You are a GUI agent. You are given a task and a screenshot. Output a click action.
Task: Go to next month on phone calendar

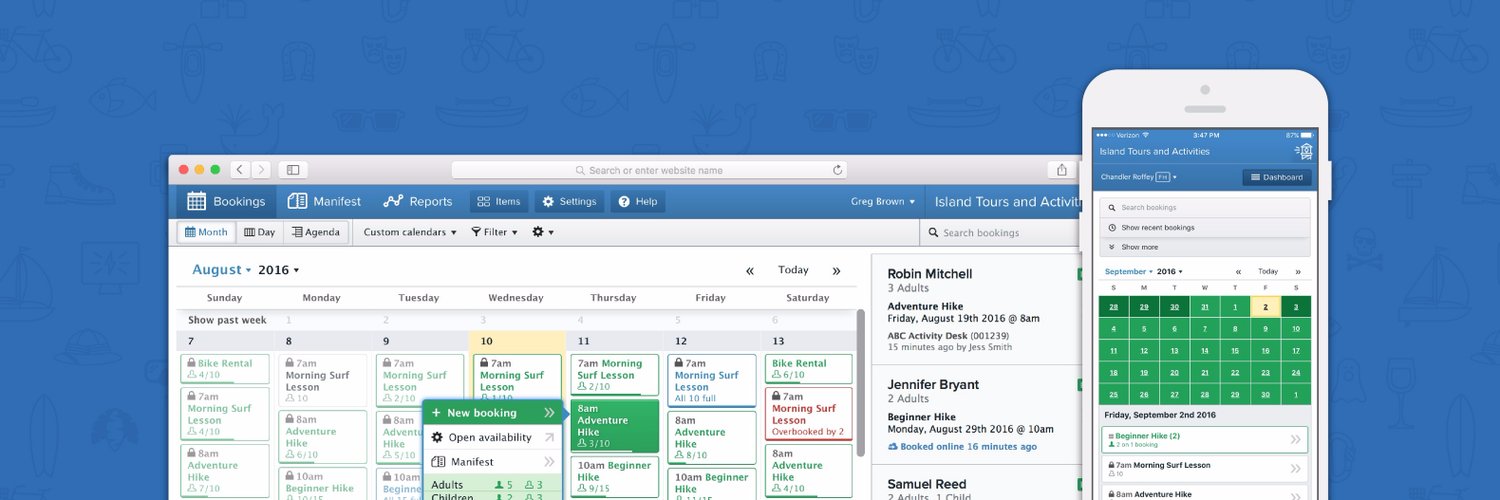pyautogui.click(x=1298, y=272)
